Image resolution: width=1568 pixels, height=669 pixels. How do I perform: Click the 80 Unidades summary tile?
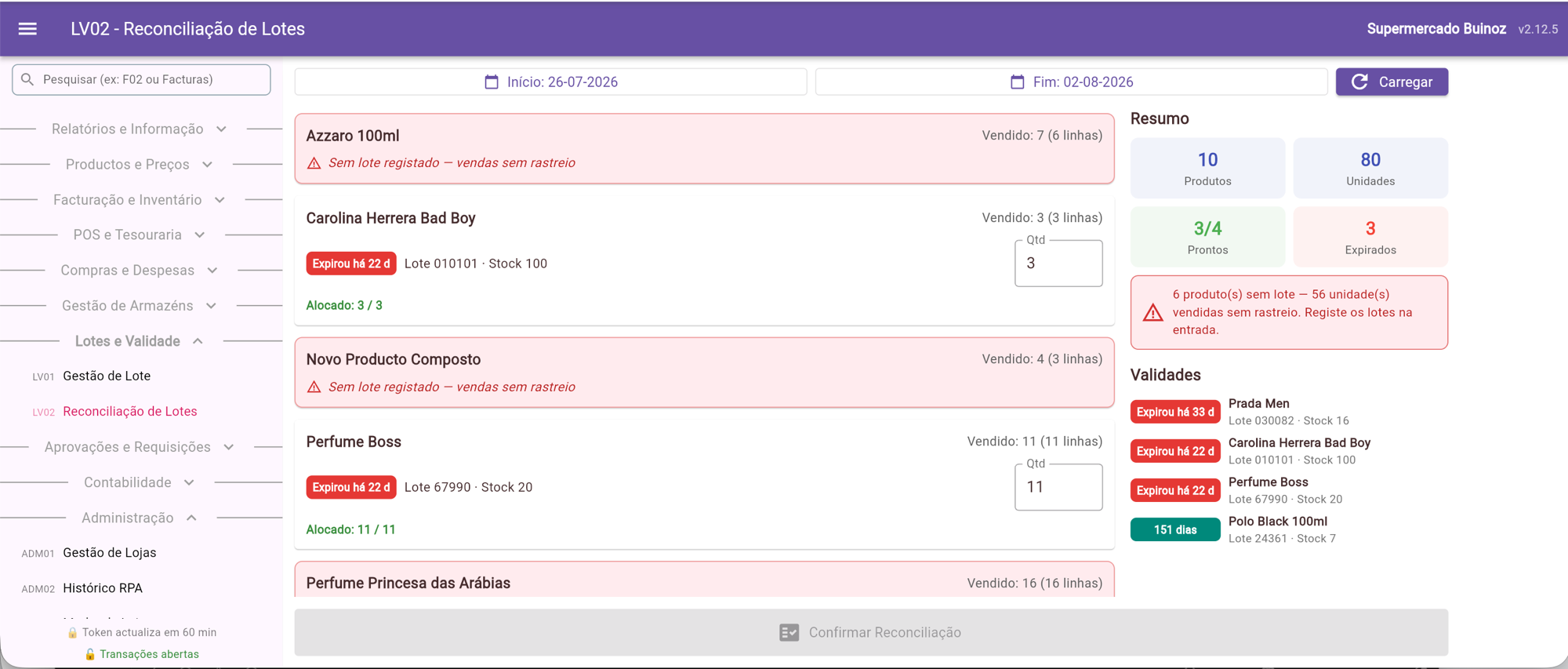[1370, 168]
